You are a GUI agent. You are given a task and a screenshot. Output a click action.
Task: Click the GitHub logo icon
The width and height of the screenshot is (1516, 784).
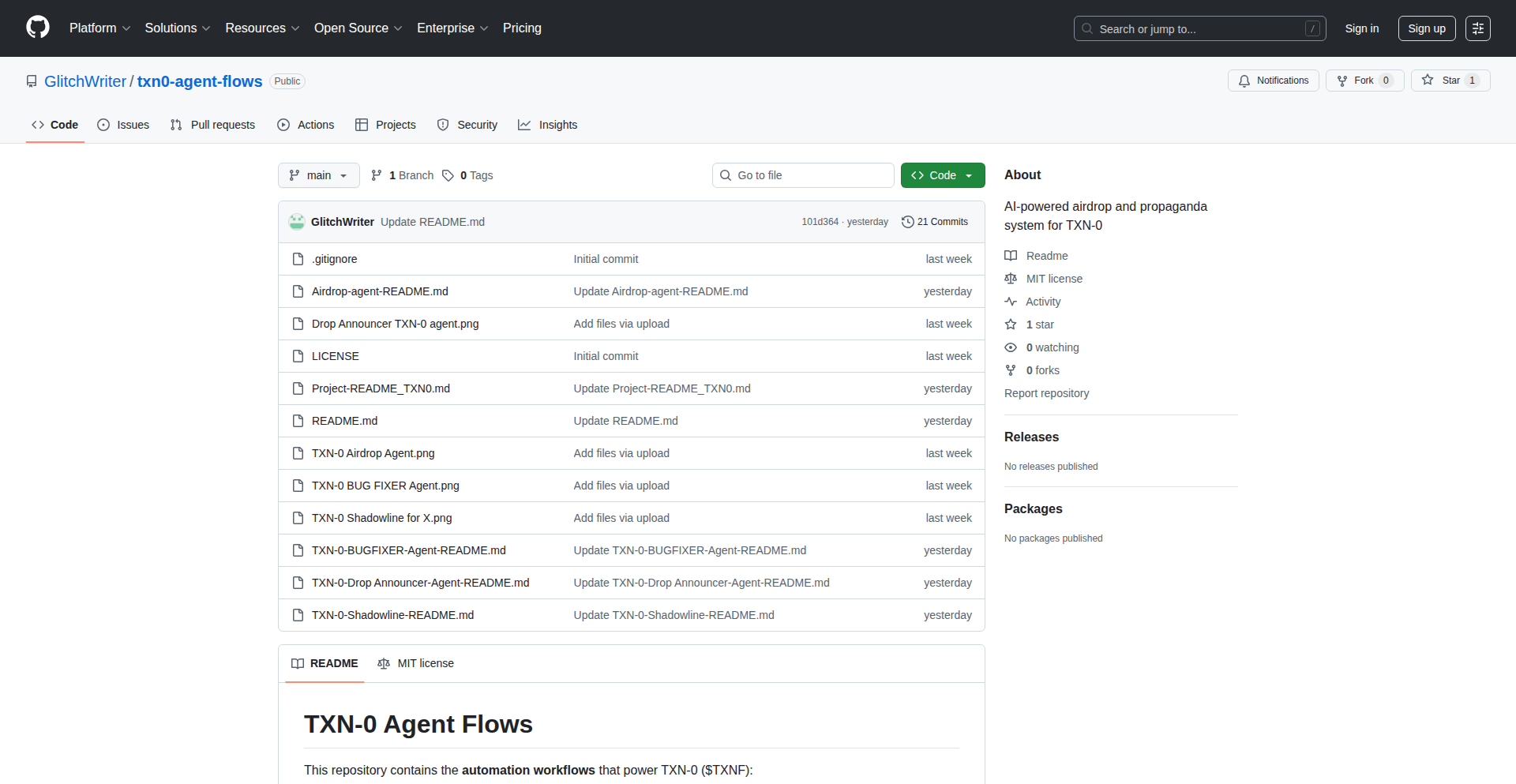[37, 28]
